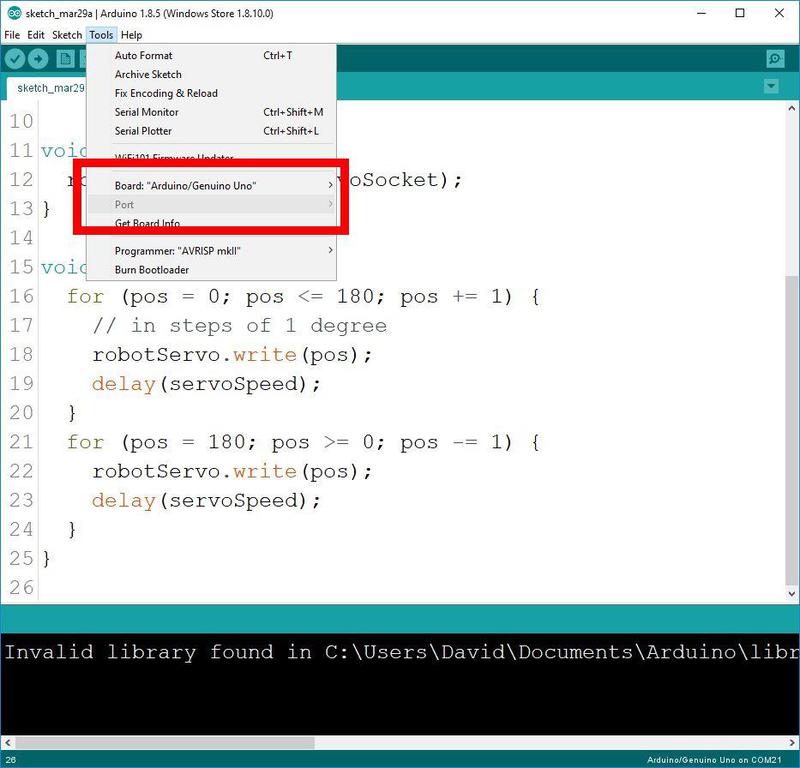The width and height of the screenshot is (800, 768).
Task: Open the Edit menu
Action: click(36, 35)
